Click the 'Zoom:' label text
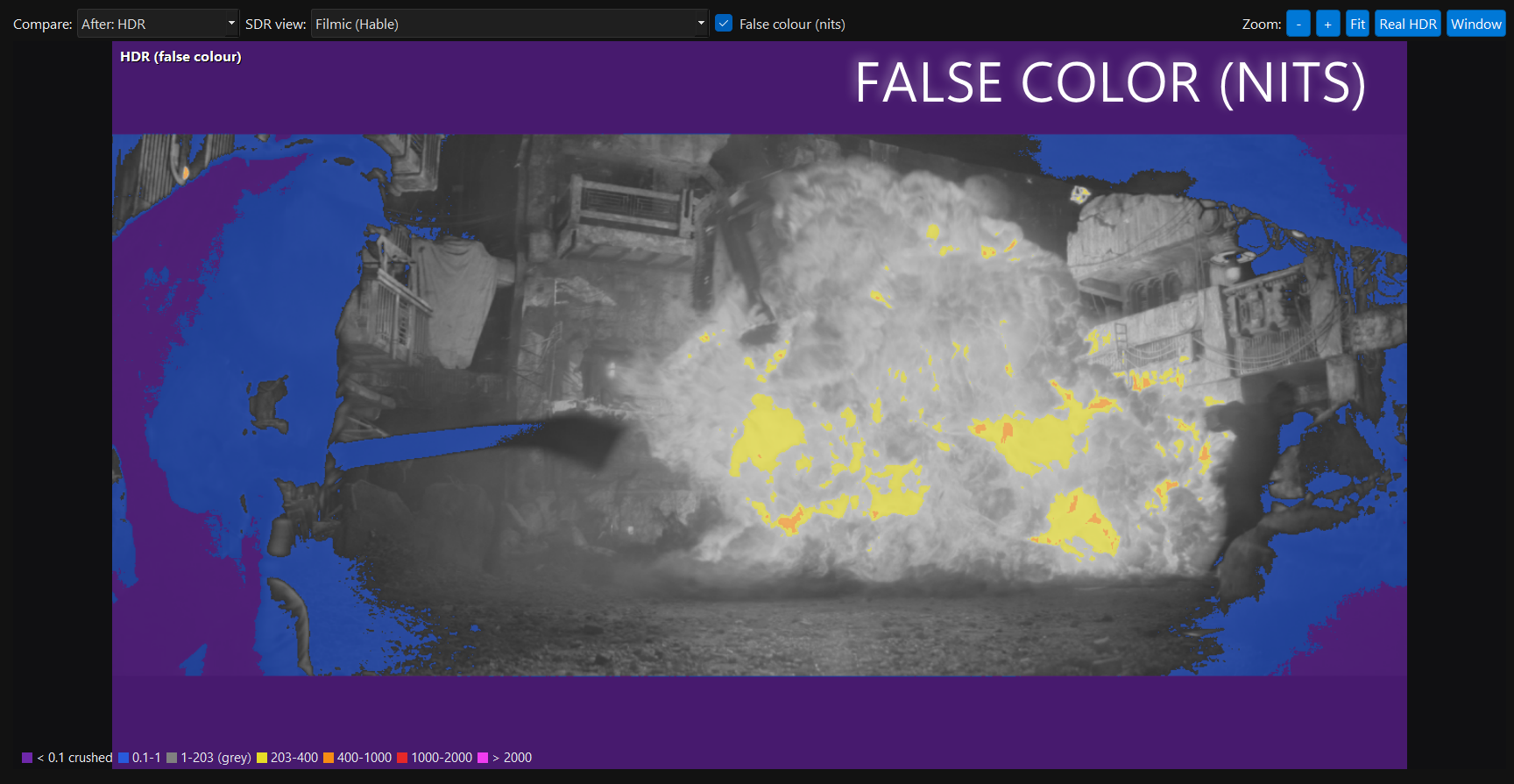Viewport: 1514px width, 784px height. coord(1262,25)
